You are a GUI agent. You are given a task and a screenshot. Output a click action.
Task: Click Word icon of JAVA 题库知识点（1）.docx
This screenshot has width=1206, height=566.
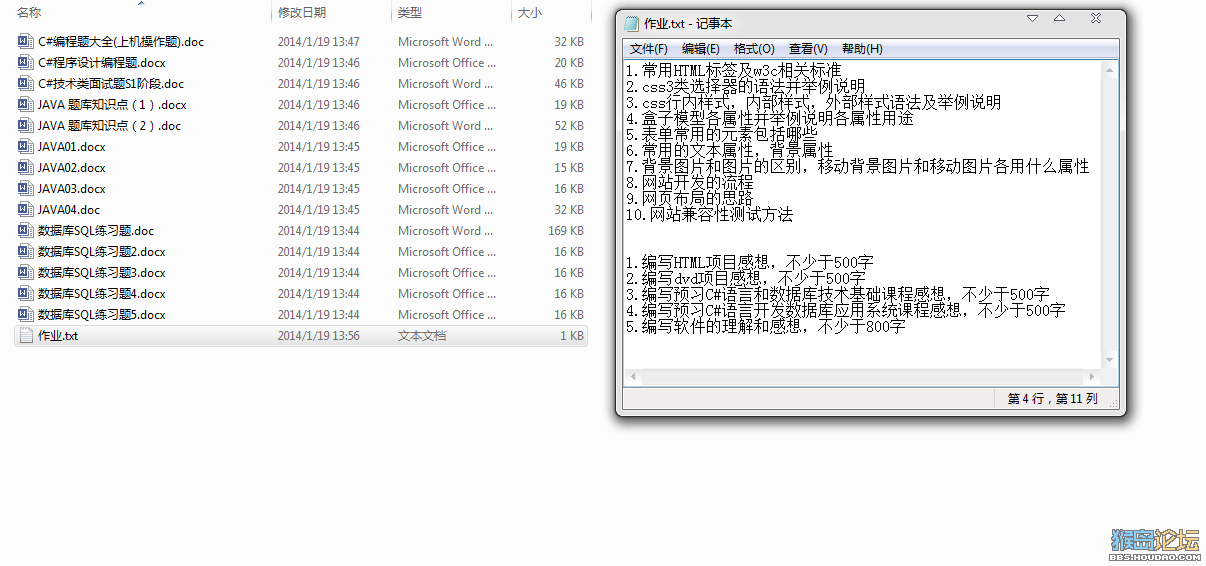[x=26, y=105]
